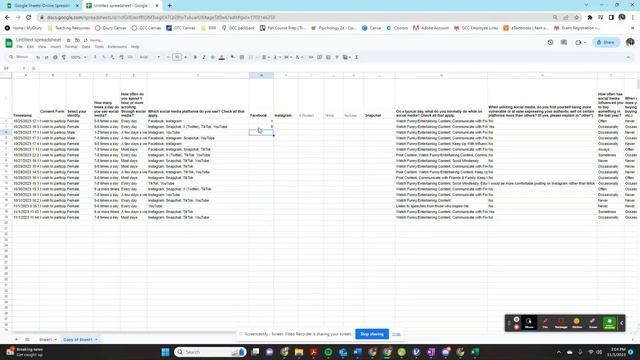Select the Paint format tool

64,58
